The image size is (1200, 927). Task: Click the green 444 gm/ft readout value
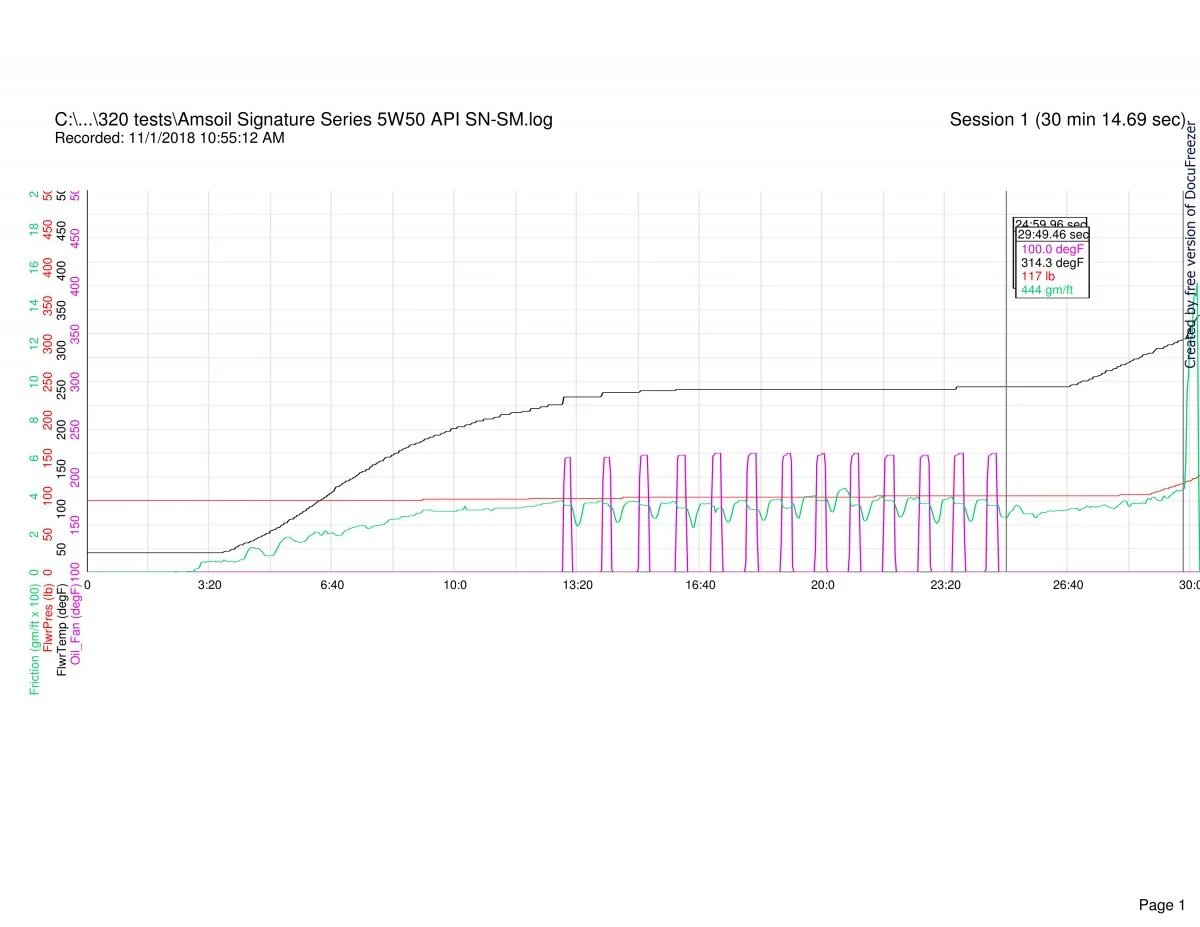pos(1046,290)
